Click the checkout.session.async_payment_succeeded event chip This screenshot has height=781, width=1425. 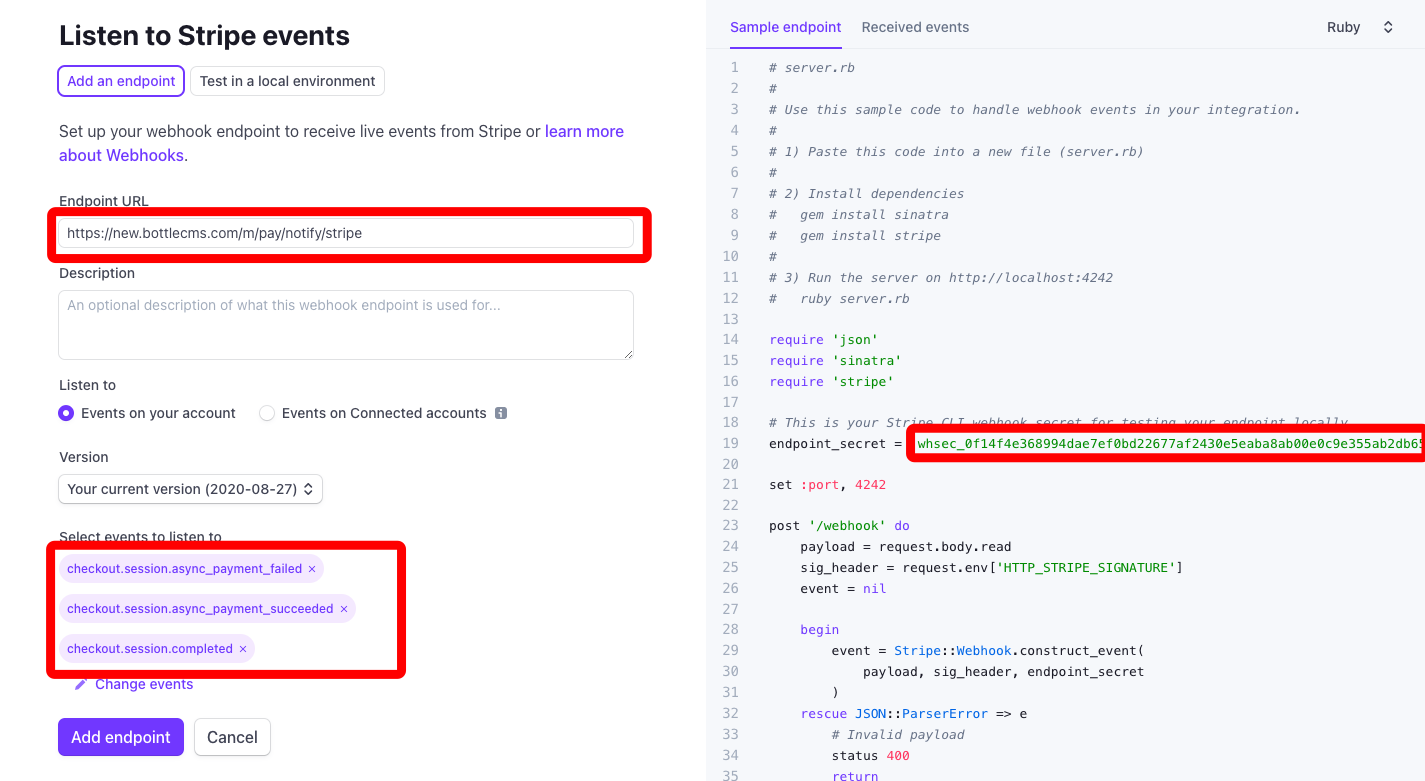207,609
